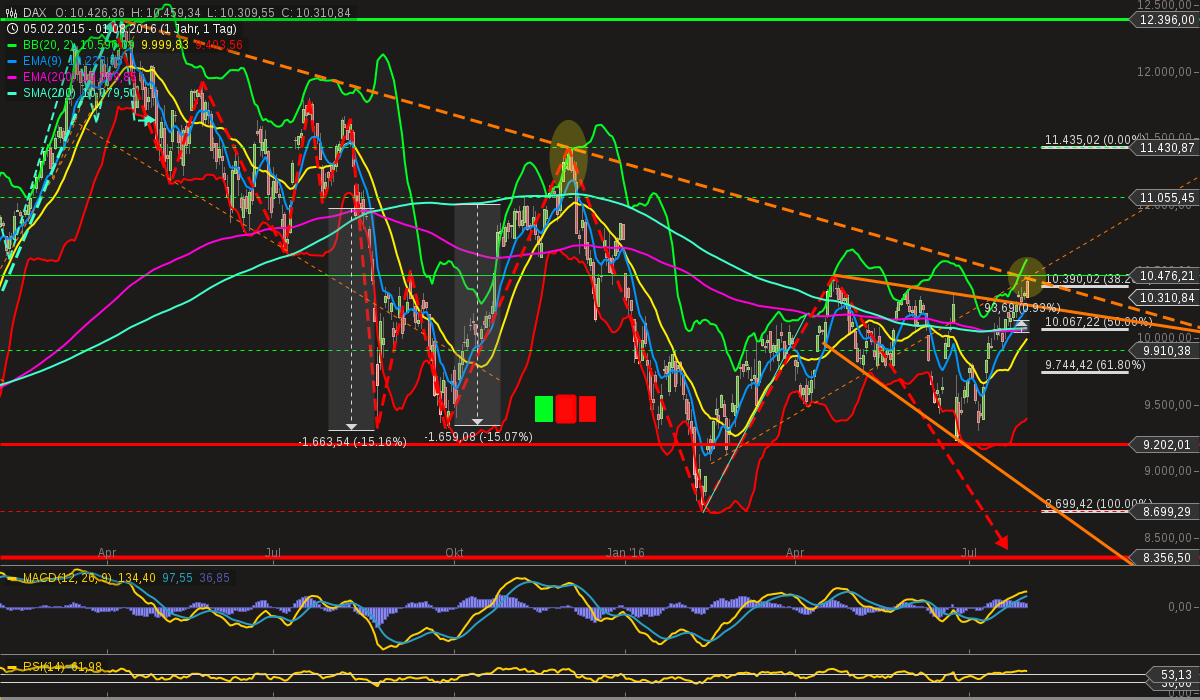Click the MACD(12, 26, 9) indicator label

point(65,578)
